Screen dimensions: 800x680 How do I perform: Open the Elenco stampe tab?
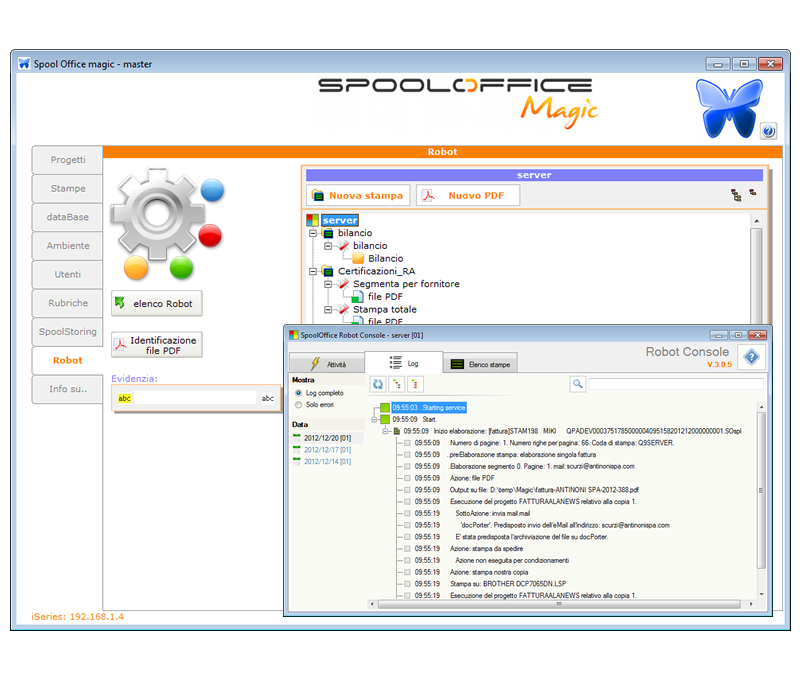pos(480,364)
